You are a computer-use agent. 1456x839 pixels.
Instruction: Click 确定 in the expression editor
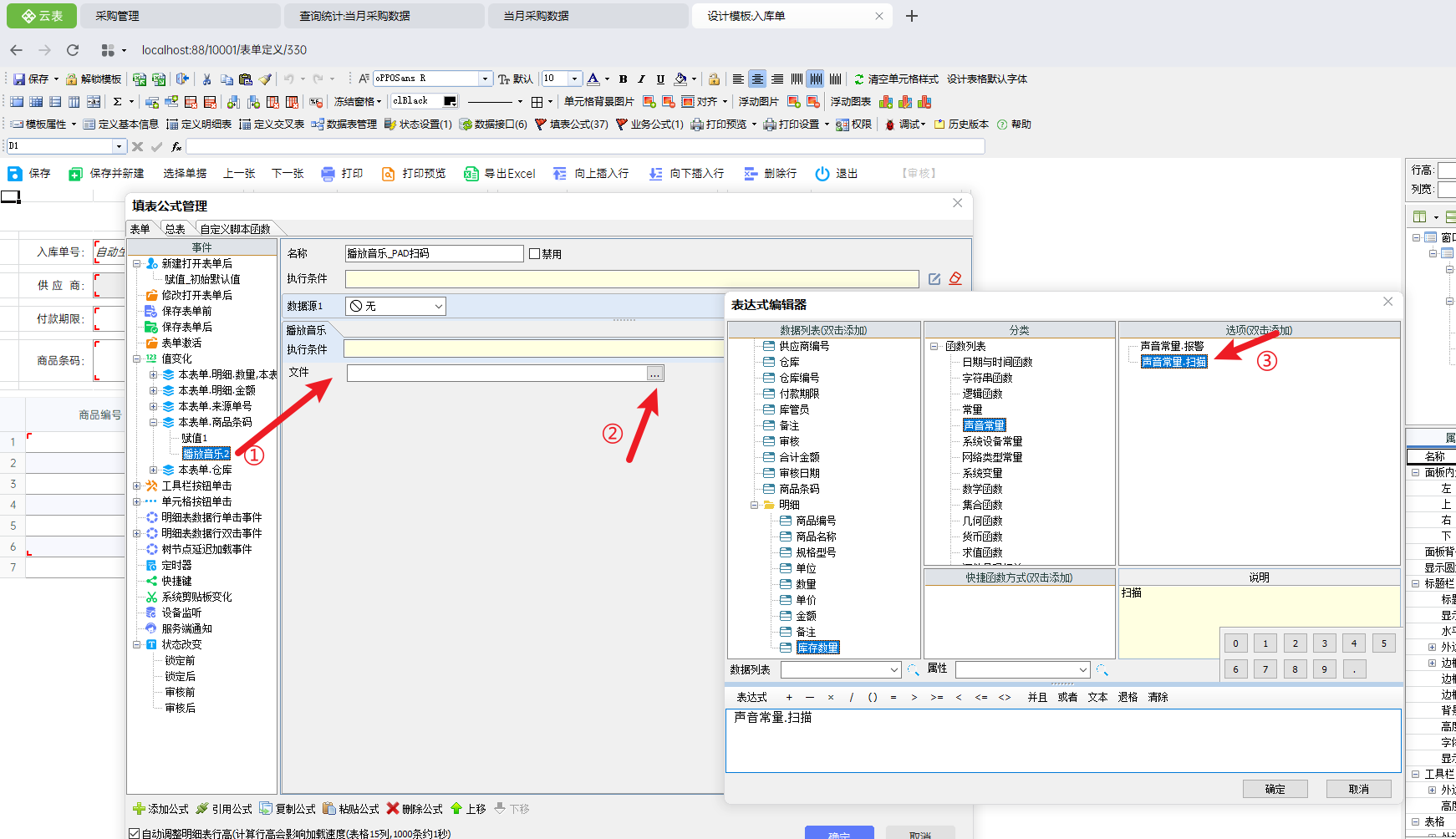(1275, 789)
